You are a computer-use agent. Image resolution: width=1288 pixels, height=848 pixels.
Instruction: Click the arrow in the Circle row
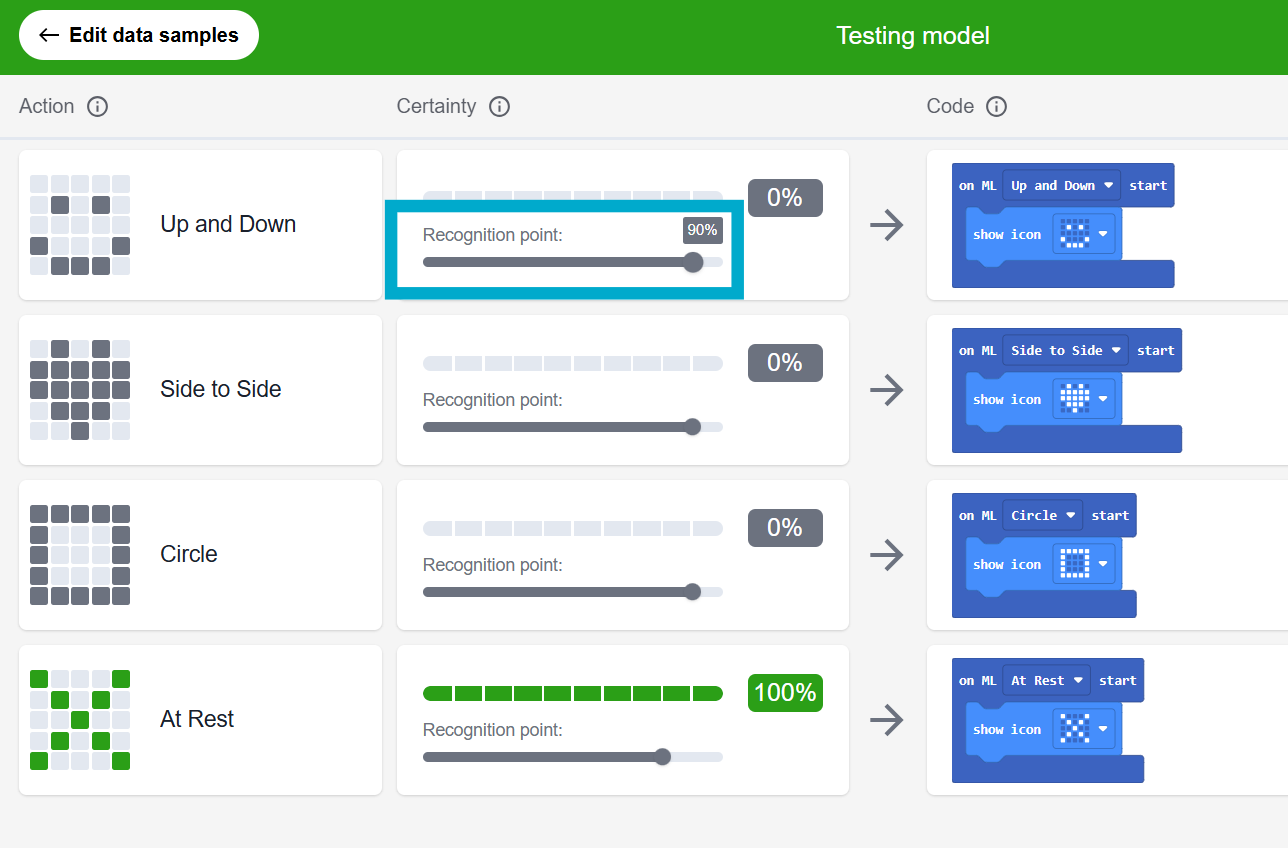click(886, 555)
